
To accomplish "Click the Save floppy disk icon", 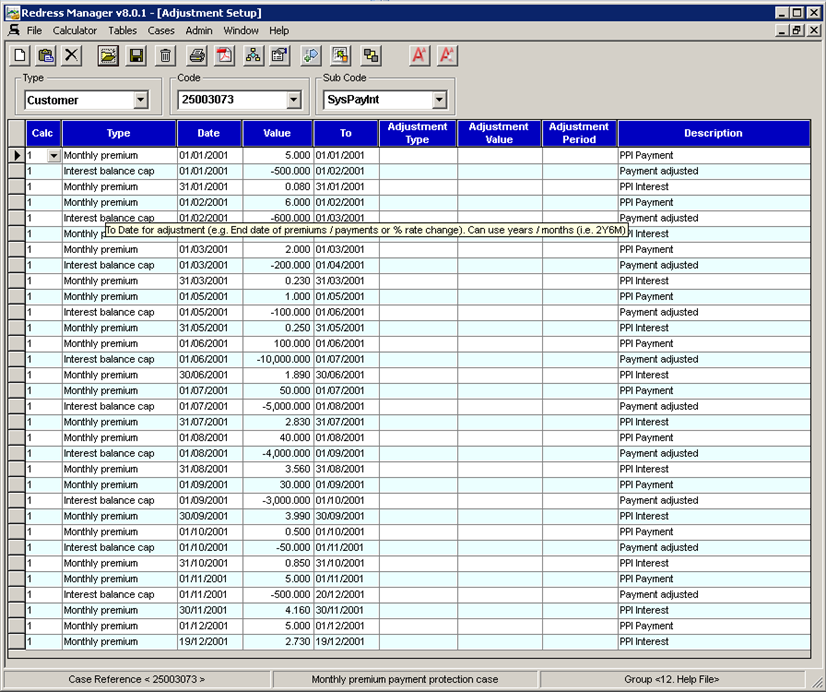I will coord(136,55).
